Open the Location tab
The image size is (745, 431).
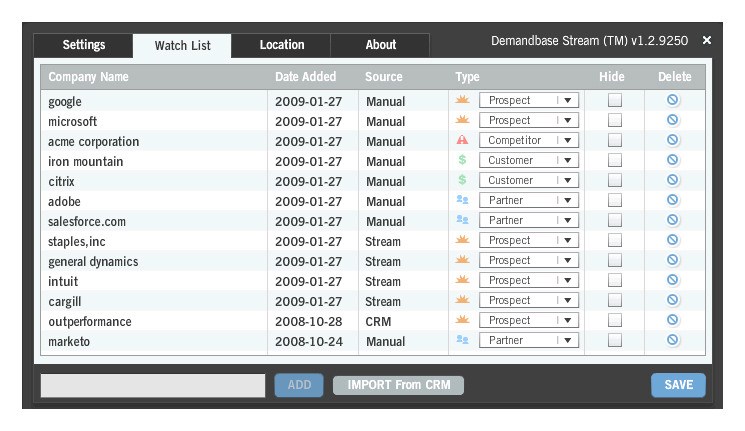[x=282, y=45]
